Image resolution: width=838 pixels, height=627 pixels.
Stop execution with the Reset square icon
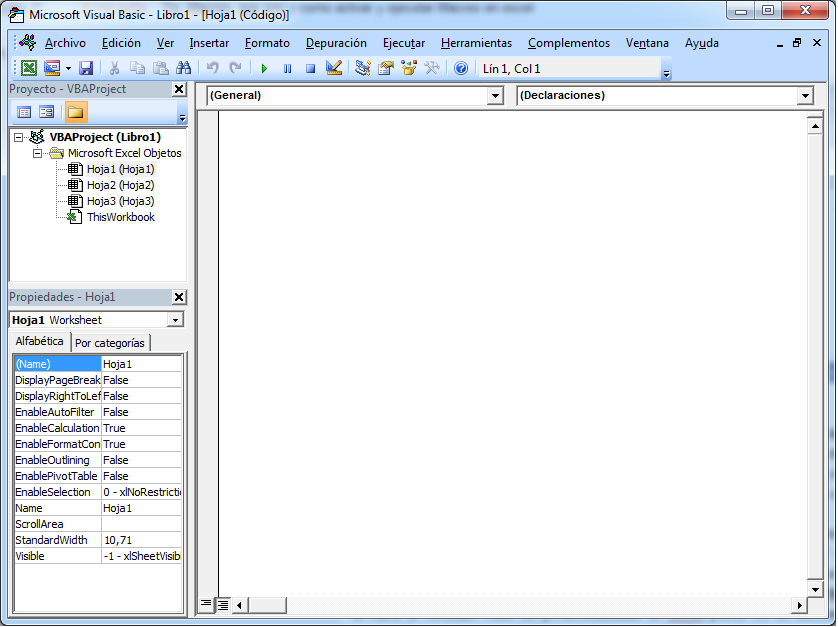coord(311,68)
